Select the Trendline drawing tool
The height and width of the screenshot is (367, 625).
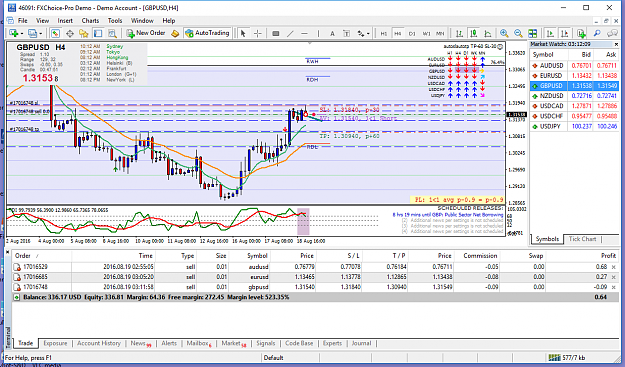tap(290, 33)
